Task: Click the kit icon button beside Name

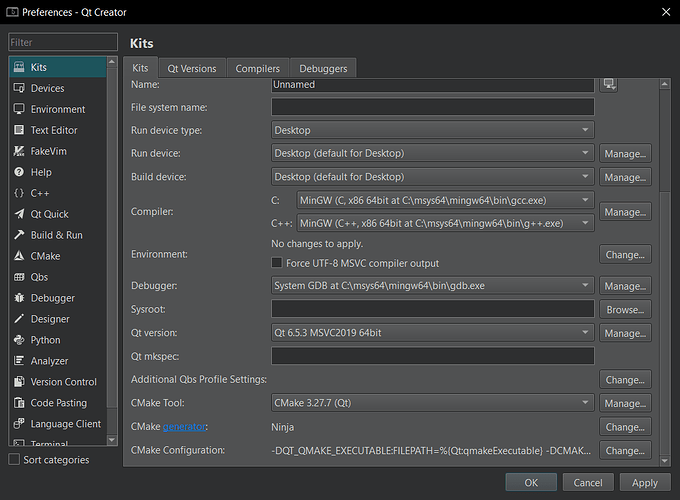Action: [608, 84]
